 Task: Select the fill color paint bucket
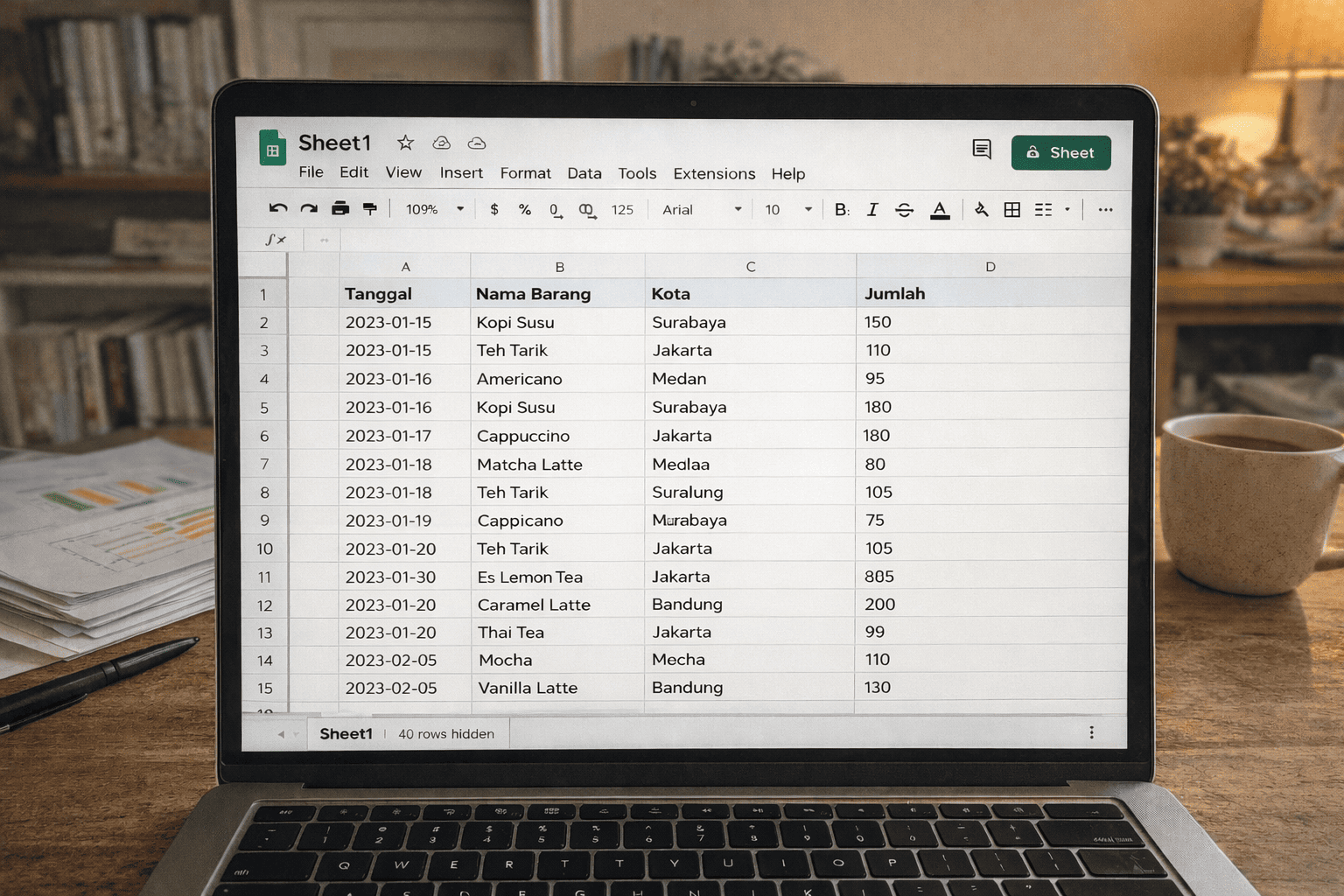(981, 210)
